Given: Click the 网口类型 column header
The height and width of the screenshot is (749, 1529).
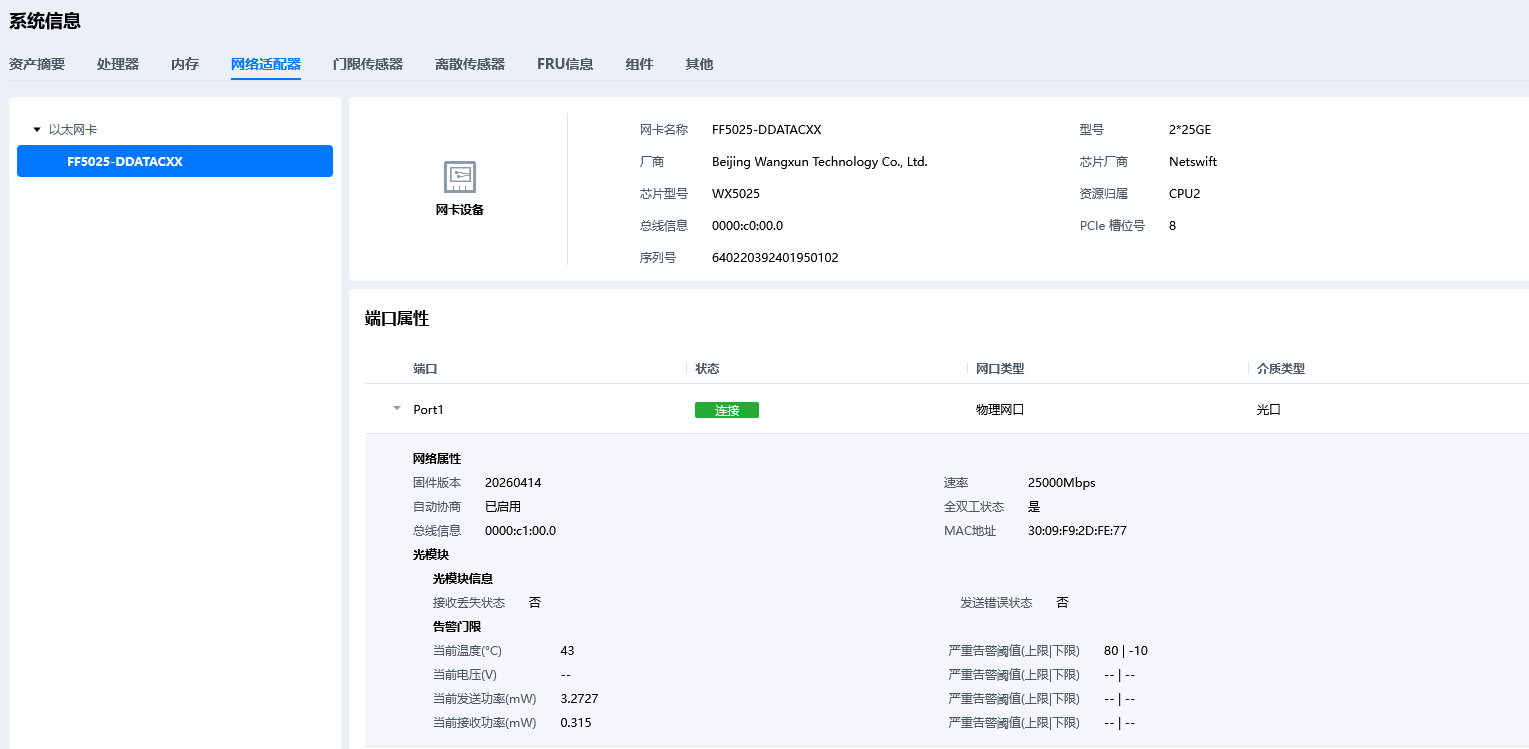Looking at the screenshot, I should [x=1000, y=369].
